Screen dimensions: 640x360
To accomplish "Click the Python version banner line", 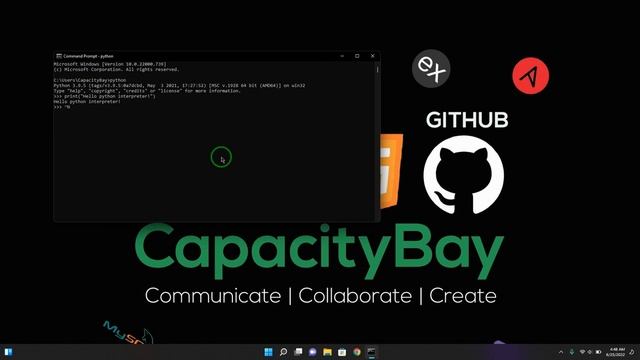I will click(179, 85).
